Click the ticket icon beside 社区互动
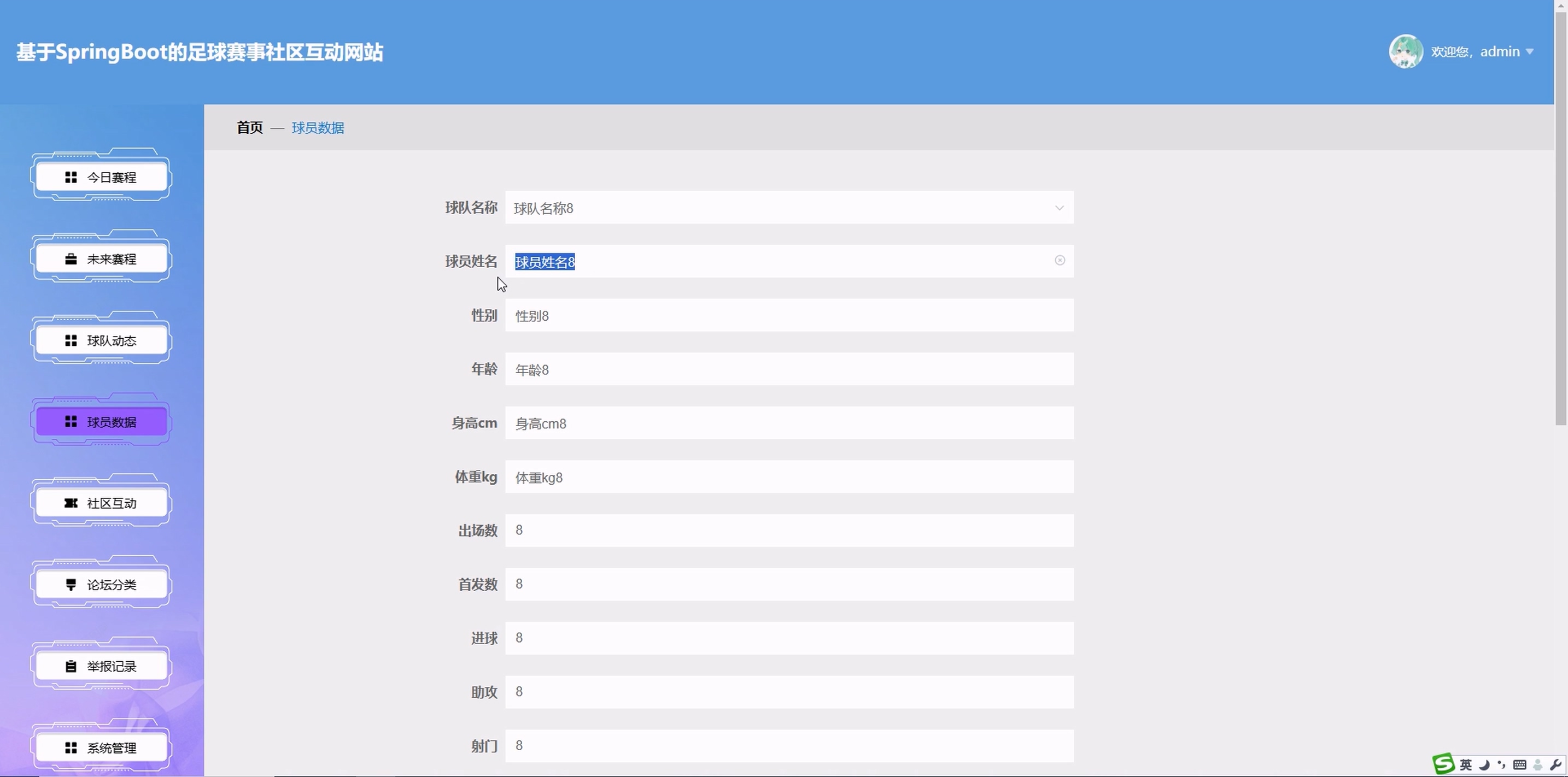The image size is (1568, 777). pyautogui.click(x=71, y=503)
